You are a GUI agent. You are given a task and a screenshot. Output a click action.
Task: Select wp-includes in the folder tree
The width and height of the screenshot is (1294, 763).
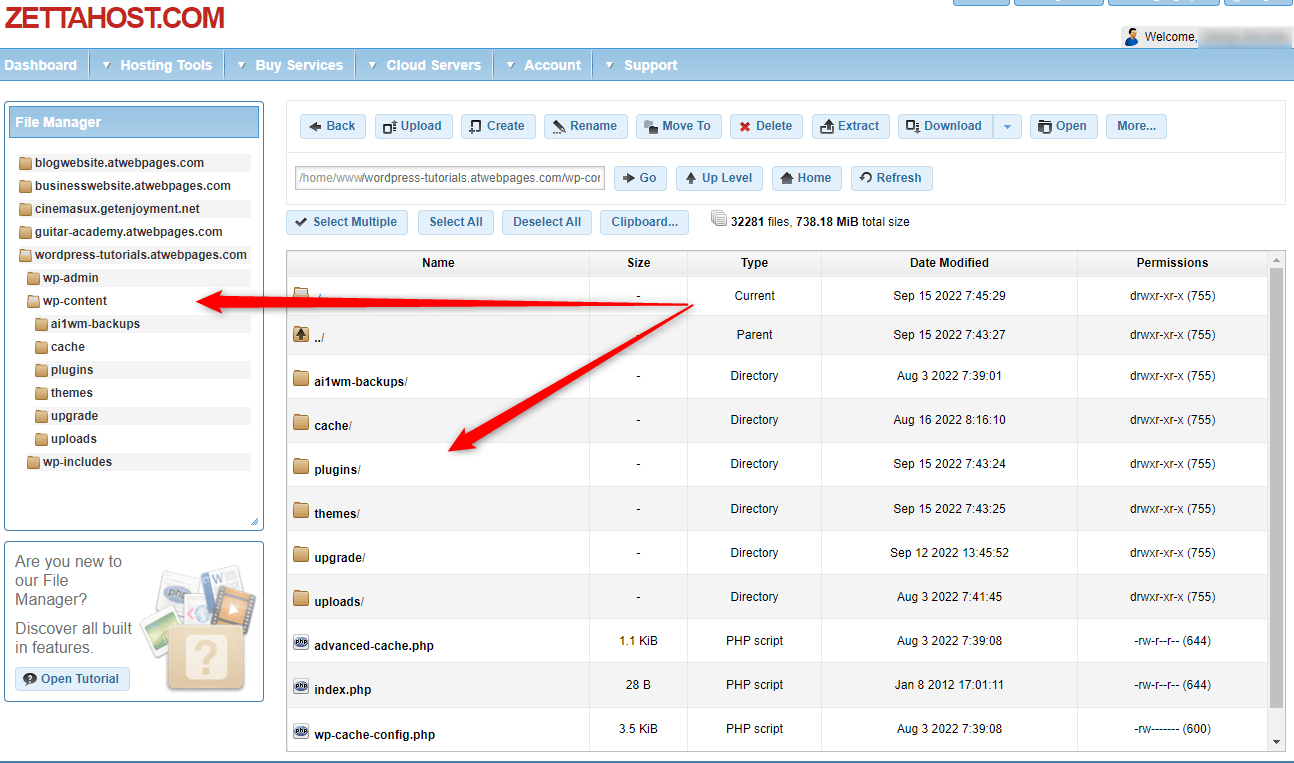click(x=77, y=462)
